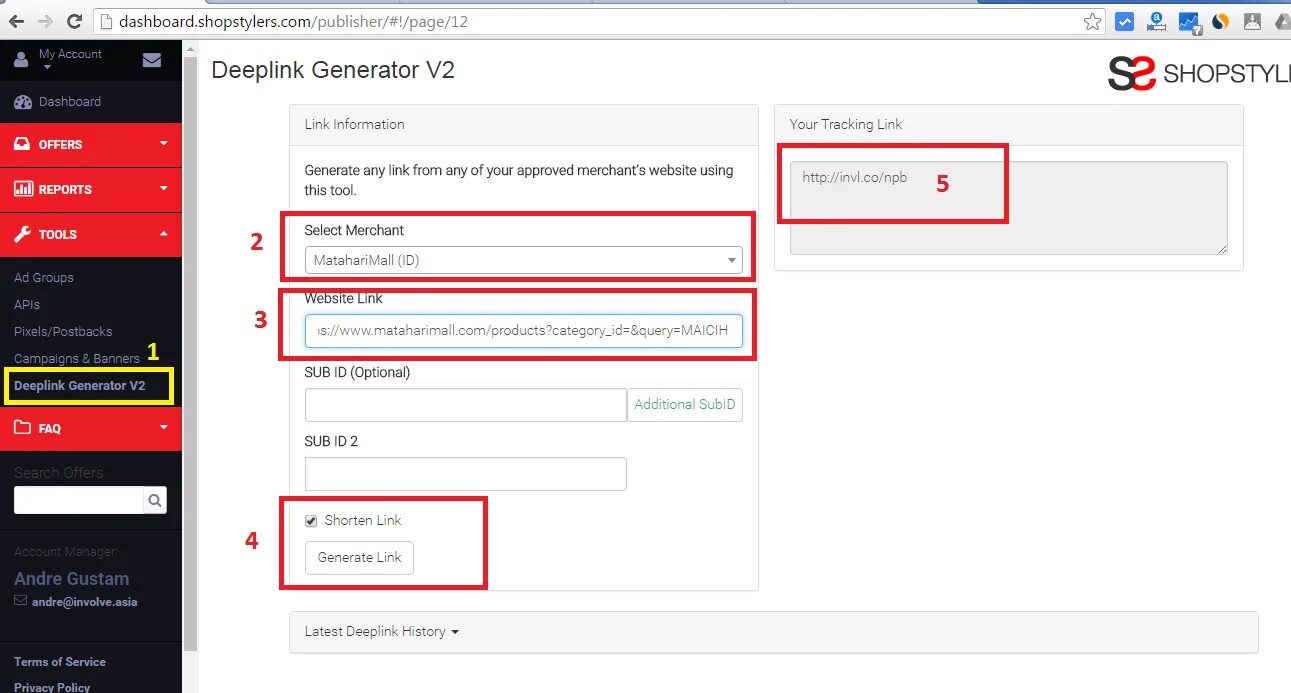Viewport: 1291px width, 693px height.
Task: Click the browser back arrow
Action: point(16,21)
